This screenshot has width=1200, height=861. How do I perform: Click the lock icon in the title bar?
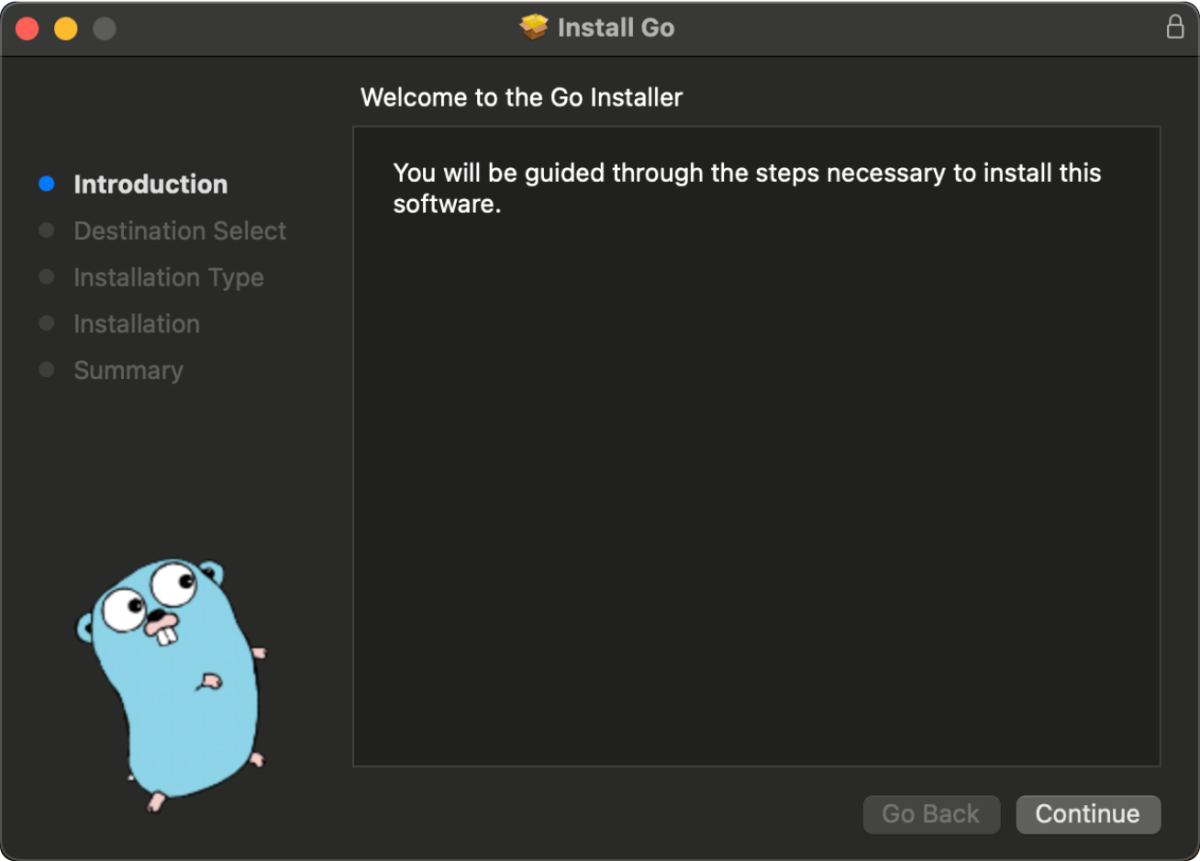pos(1176,26)
